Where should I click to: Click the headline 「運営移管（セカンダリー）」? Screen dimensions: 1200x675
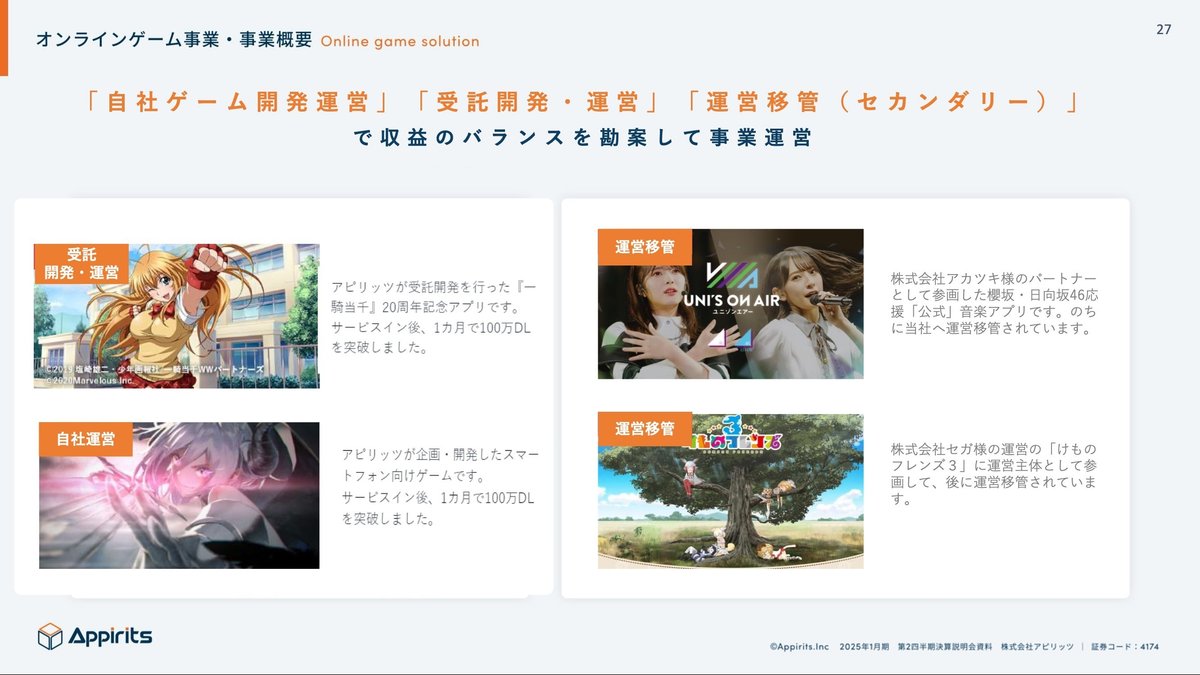882,103
